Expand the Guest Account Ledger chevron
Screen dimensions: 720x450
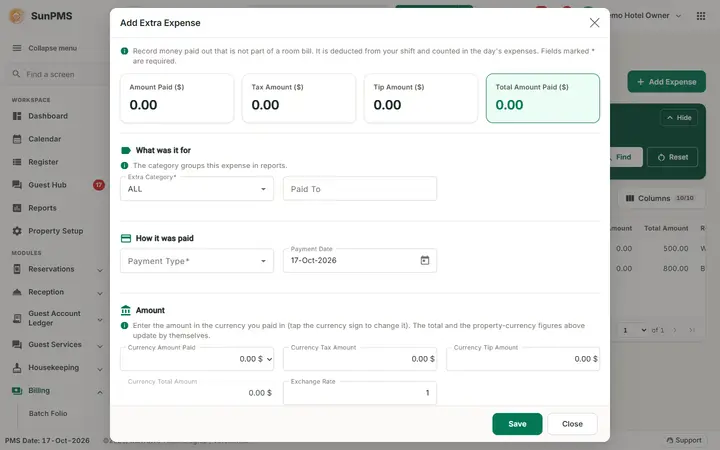coord(100,319)
